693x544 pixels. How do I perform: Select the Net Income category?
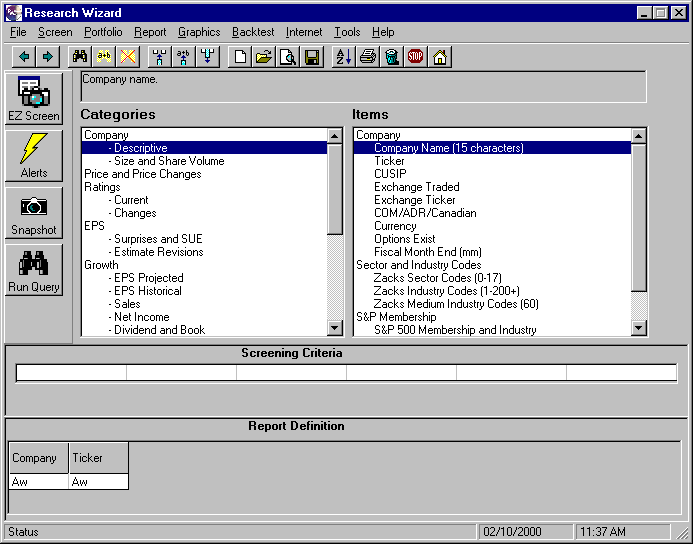point(204,317)
